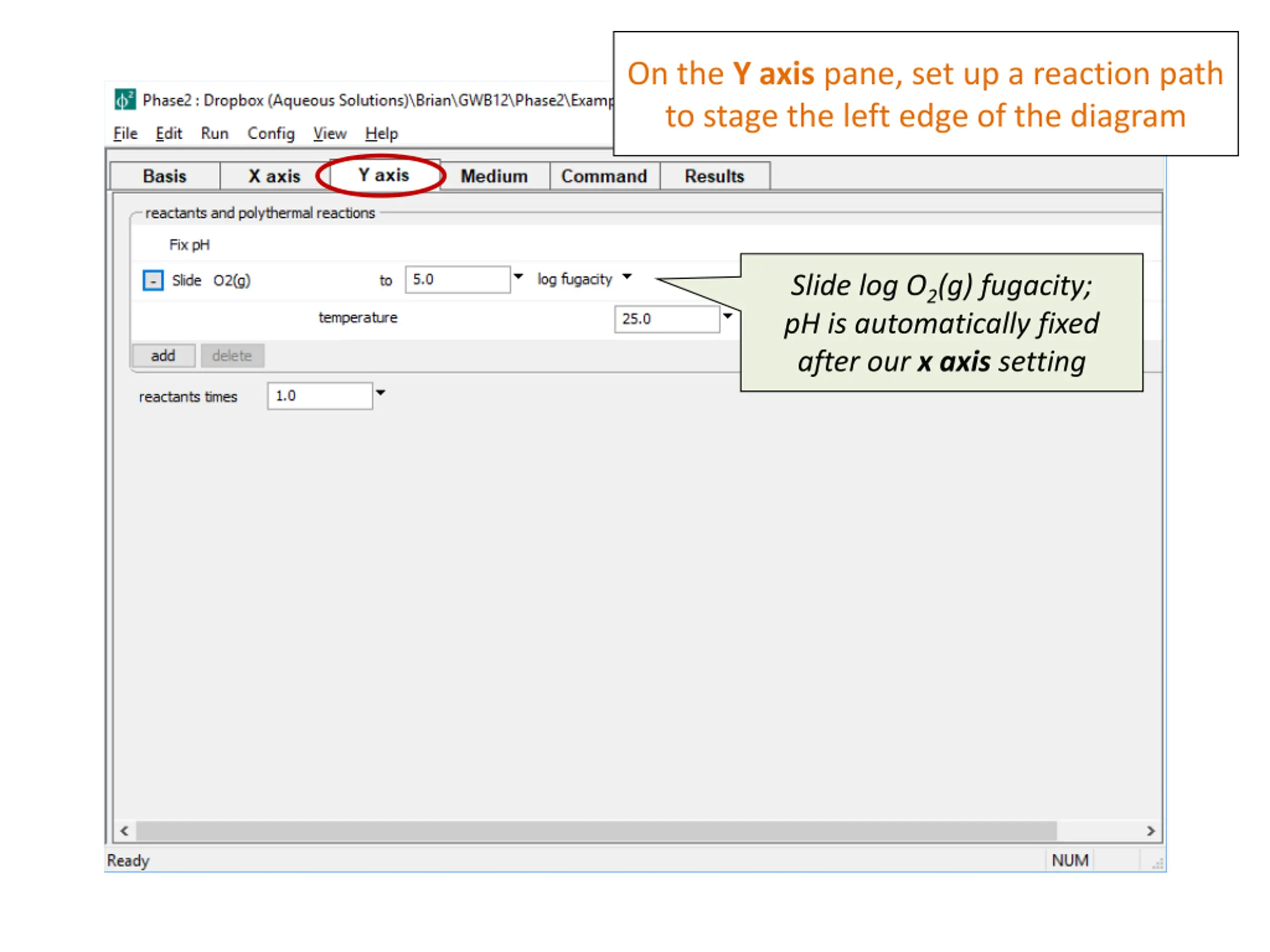
Task: Click the horizontal scrollbar thumb
Action: tap(596, 831)
